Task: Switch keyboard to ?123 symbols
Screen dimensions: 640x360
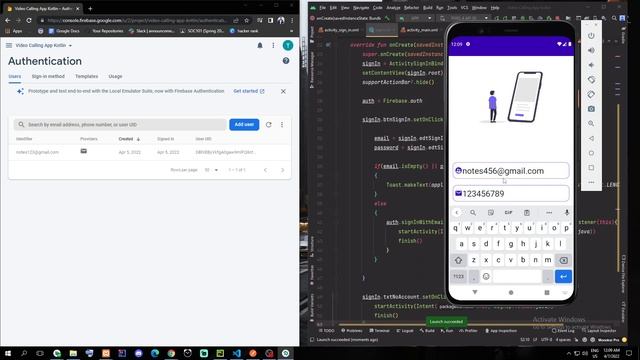Action: pyautogui.click(x=458, y=276)
